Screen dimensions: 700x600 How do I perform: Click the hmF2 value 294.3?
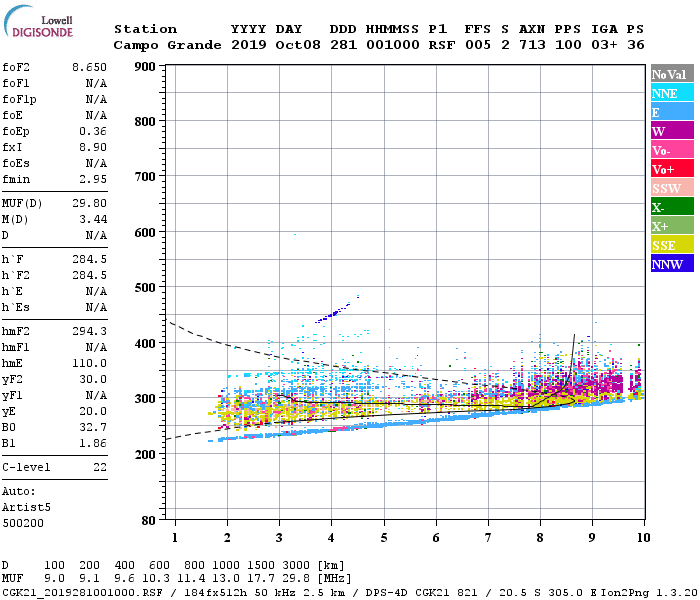coord(89,331)
